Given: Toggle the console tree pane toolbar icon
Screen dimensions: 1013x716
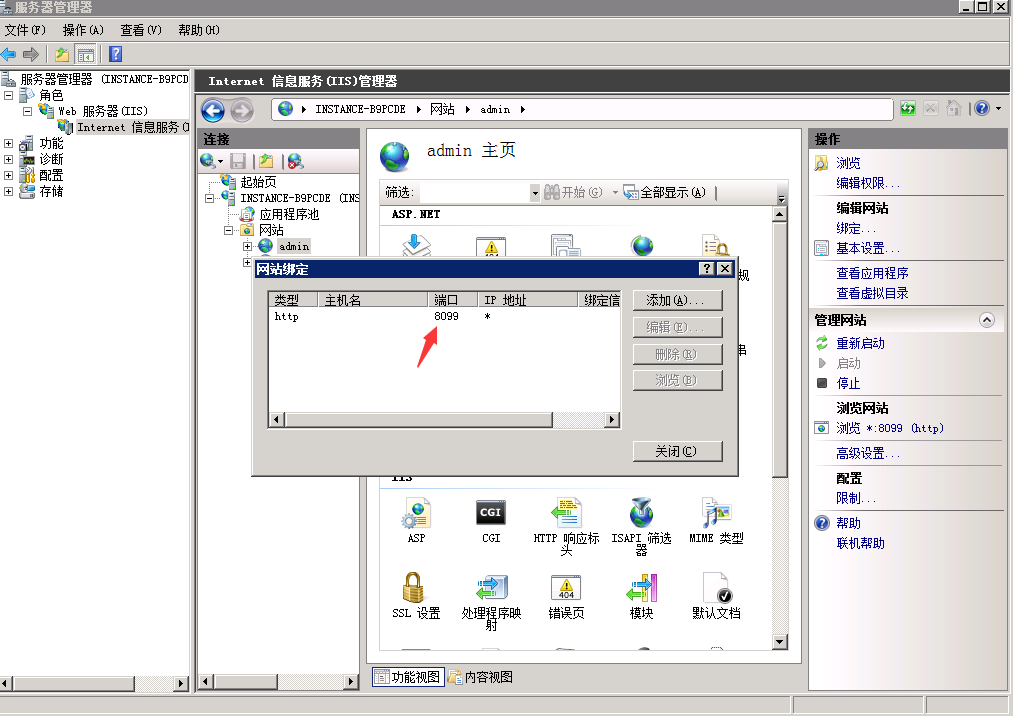Looking at the screenshot, I should [x=85, y=55].
